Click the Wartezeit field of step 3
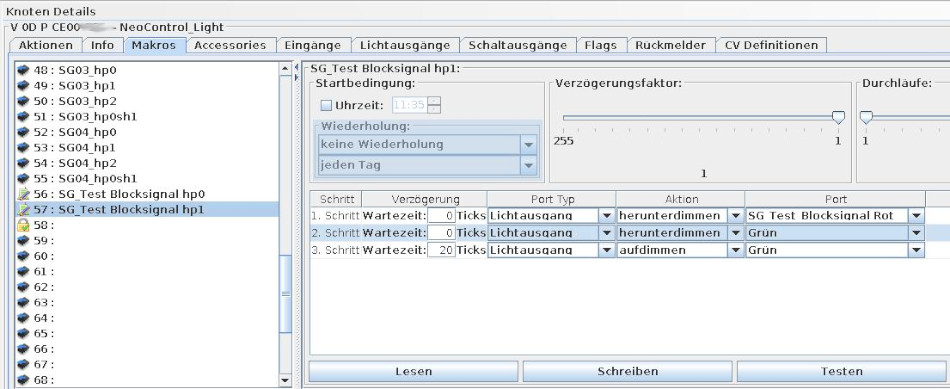This screenshot has height=389, width=950. tap(441, 250)
